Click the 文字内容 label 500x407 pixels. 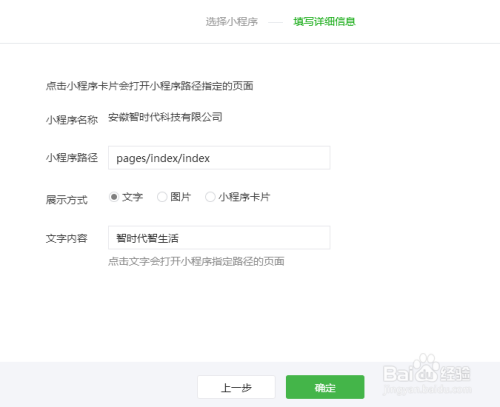67,239
